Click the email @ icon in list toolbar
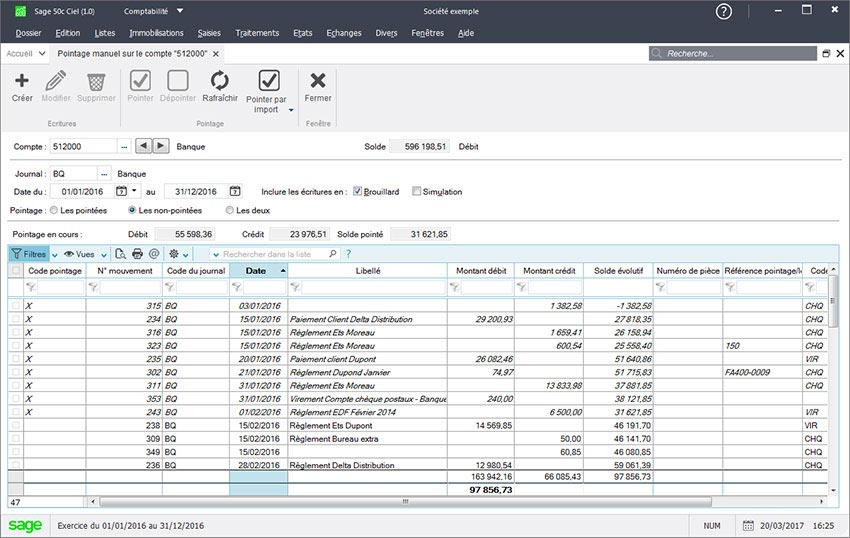The height and width of the screenshot is (538, 850). click(x=154, y=254)
